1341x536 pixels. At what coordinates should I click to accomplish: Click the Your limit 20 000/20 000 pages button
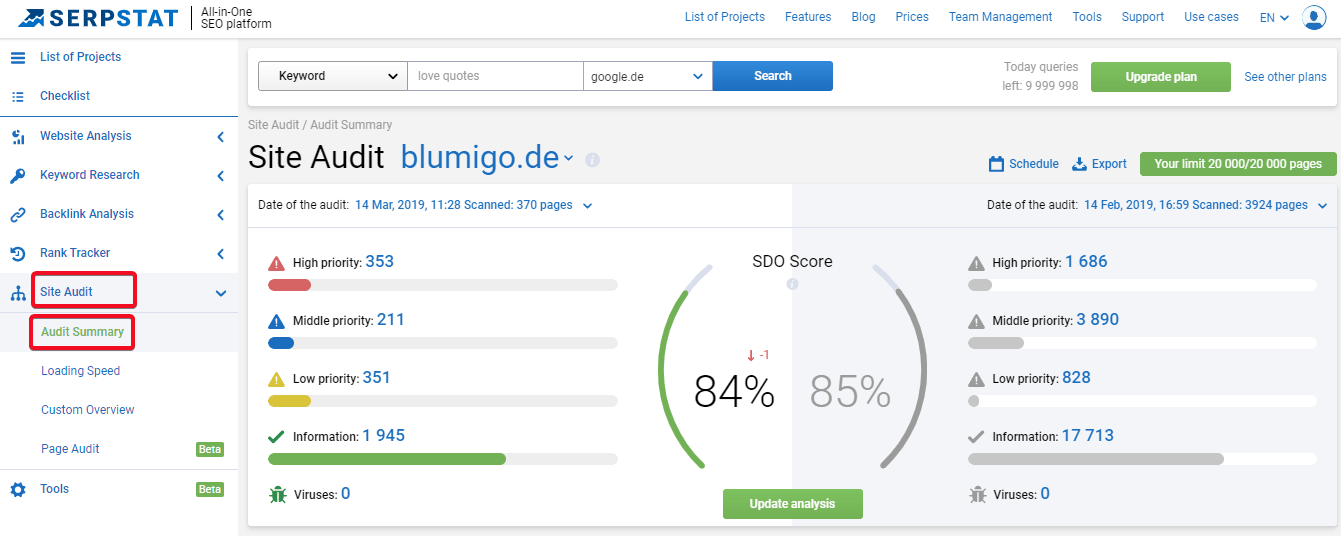[1238, 164]
